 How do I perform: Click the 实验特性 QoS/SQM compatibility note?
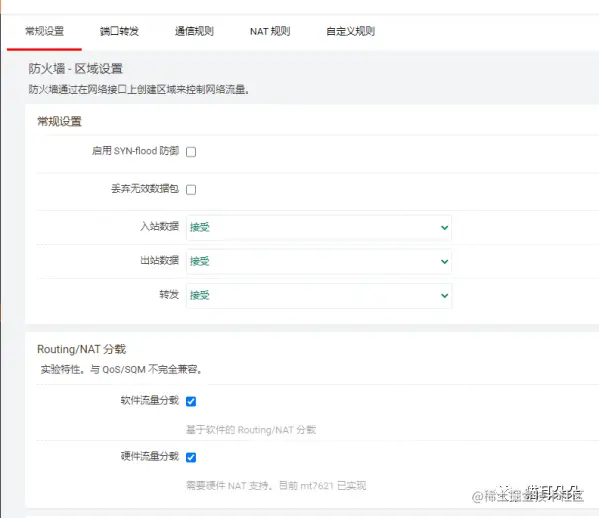click(x=121, y=369)
